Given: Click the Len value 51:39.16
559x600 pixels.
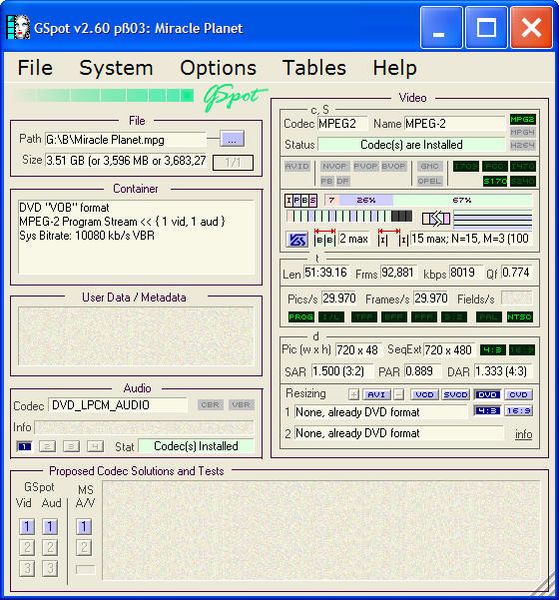Looking at the screenshot, I should point(327,272).
